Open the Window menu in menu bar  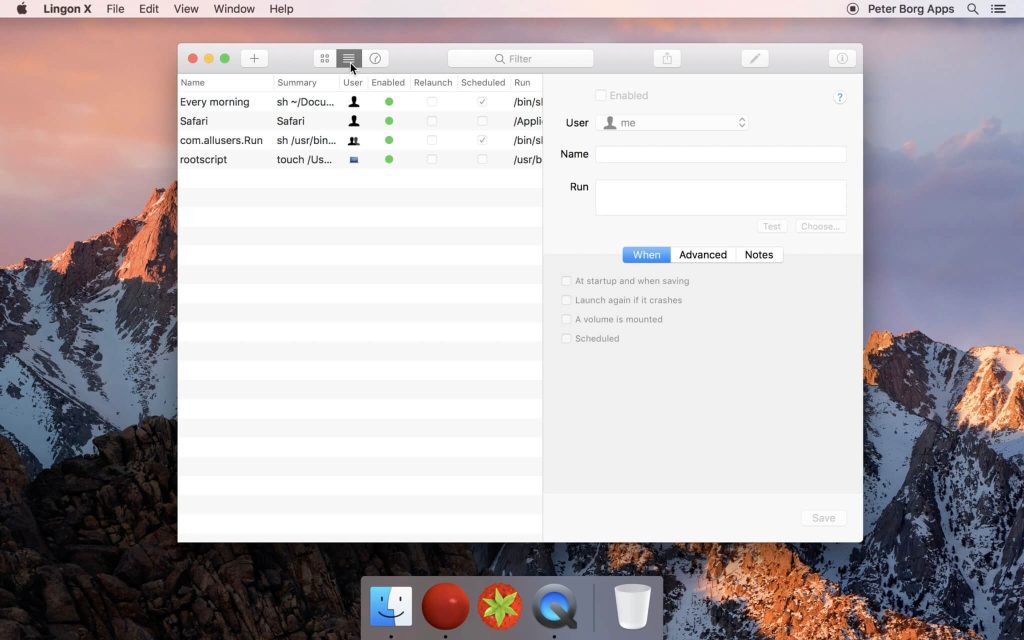[x=234, y=9]
